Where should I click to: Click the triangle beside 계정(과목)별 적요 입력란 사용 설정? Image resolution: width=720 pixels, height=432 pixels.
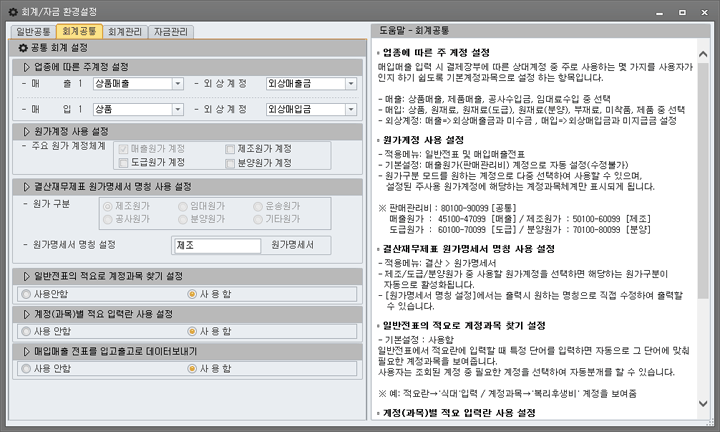point(27,314)
